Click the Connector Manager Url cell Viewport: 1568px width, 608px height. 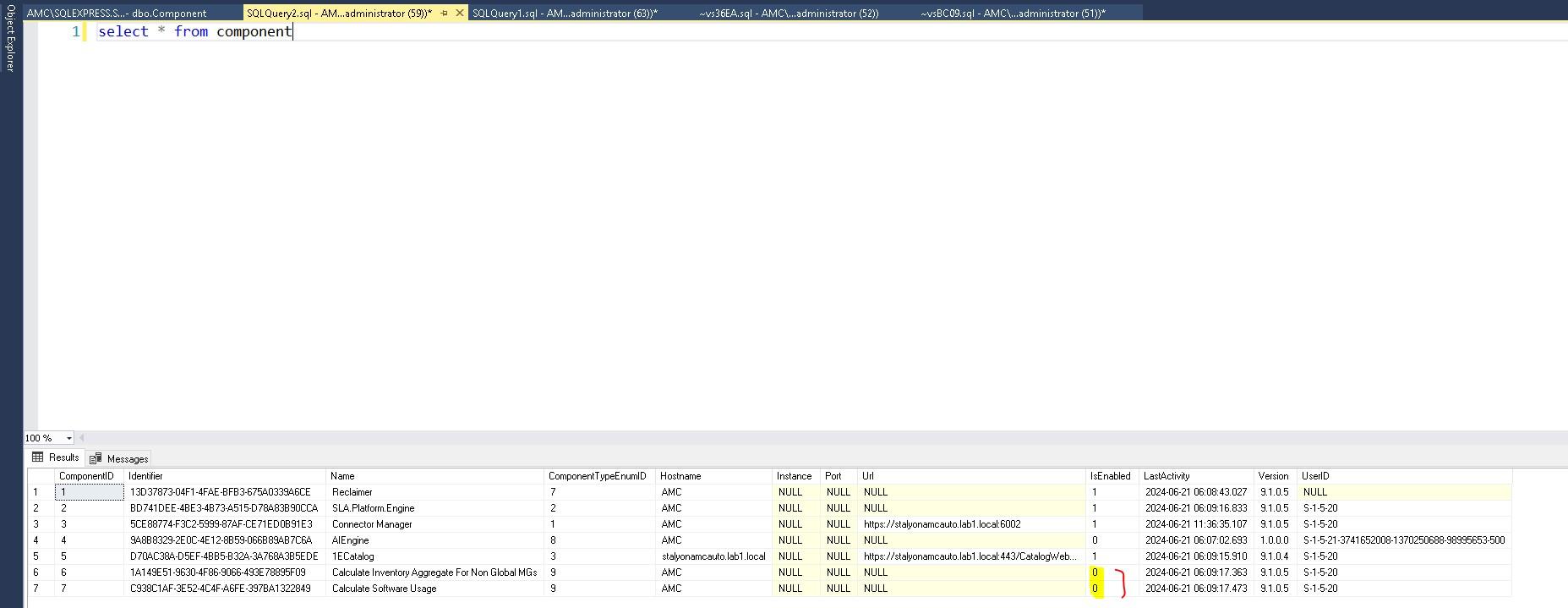942,524
